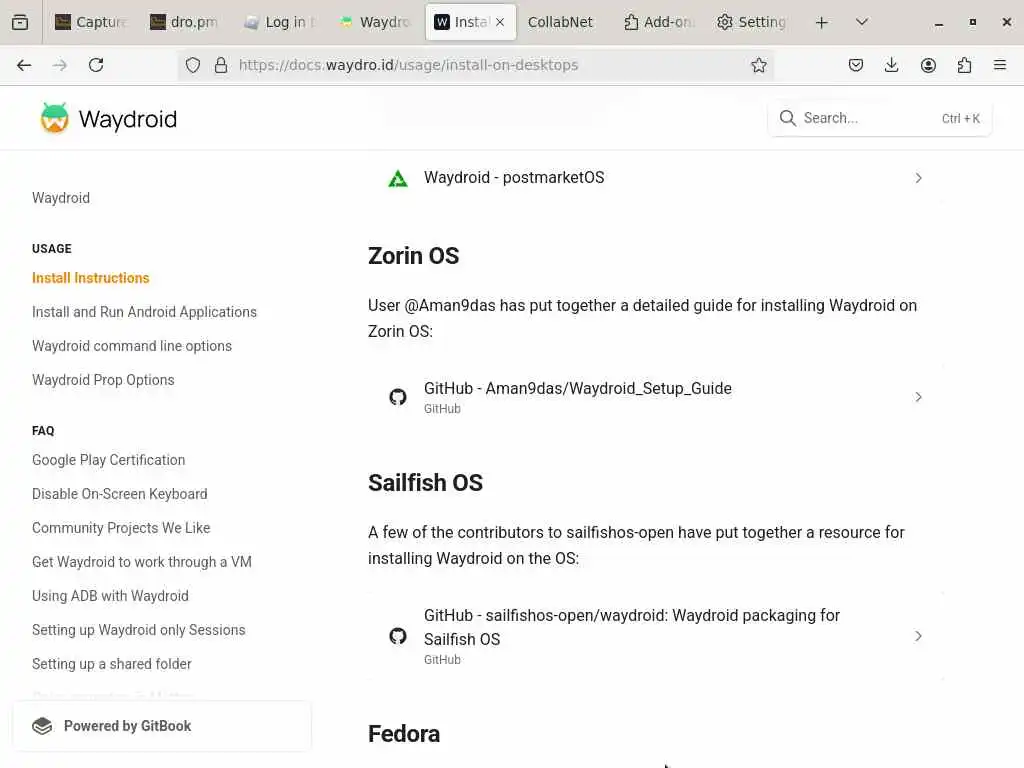Image resolution: width=1024 pixels, height=768 pixels.
Task: Open the Firefox hamburger application menu
Action: [1000, 65]
